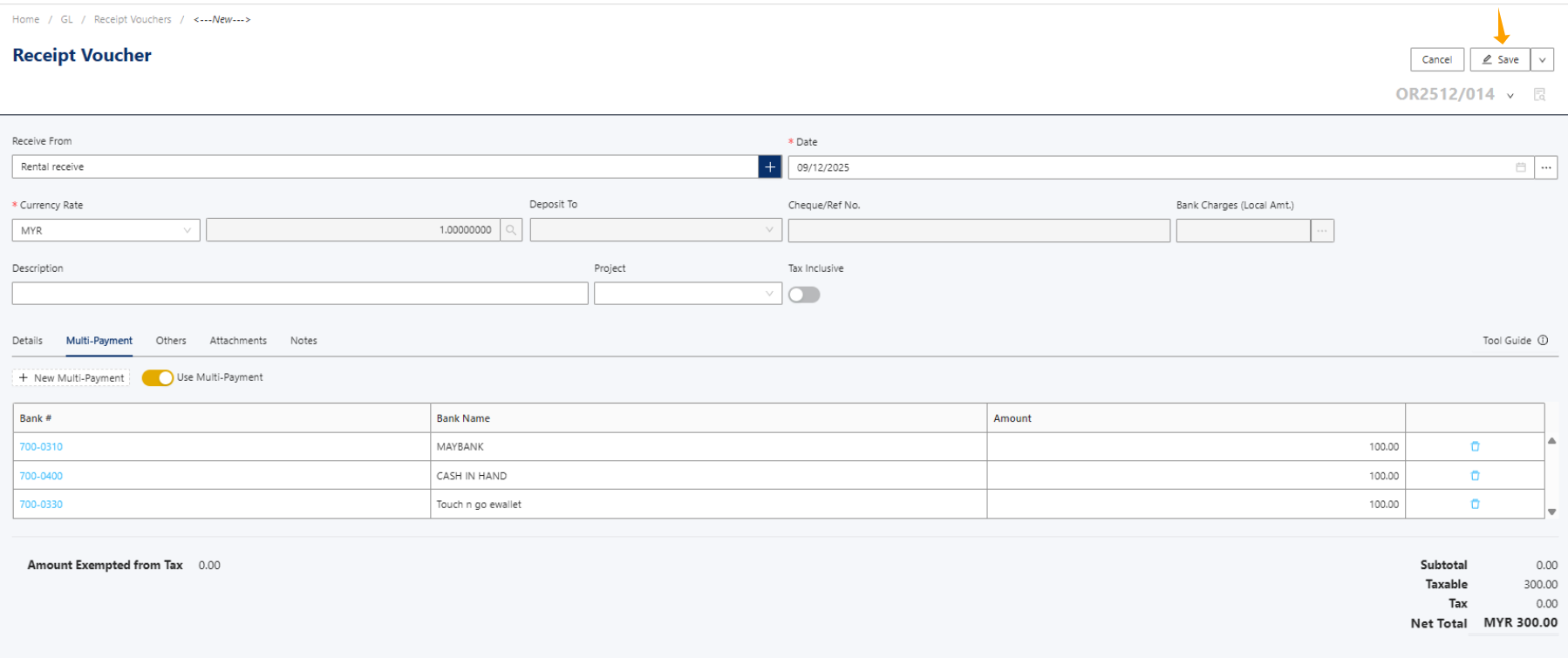
Task: Delete the CASH IN HAND payment row
Action: [1475, 476]
